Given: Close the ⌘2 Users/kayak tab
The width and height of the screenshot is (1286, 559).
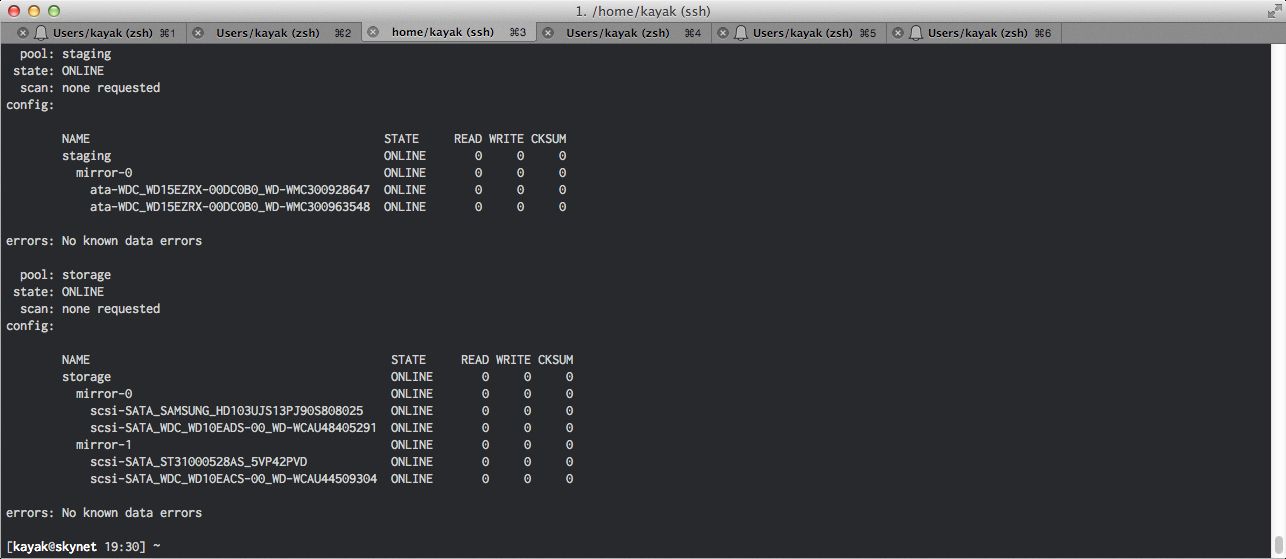Looking at the screenshot, I should (x=197, y=33).
